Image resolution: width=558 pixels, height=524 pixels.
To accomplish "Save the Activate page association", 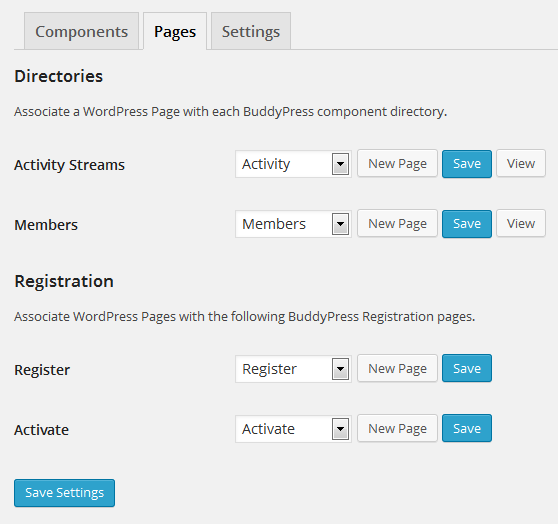I will 467,428.
